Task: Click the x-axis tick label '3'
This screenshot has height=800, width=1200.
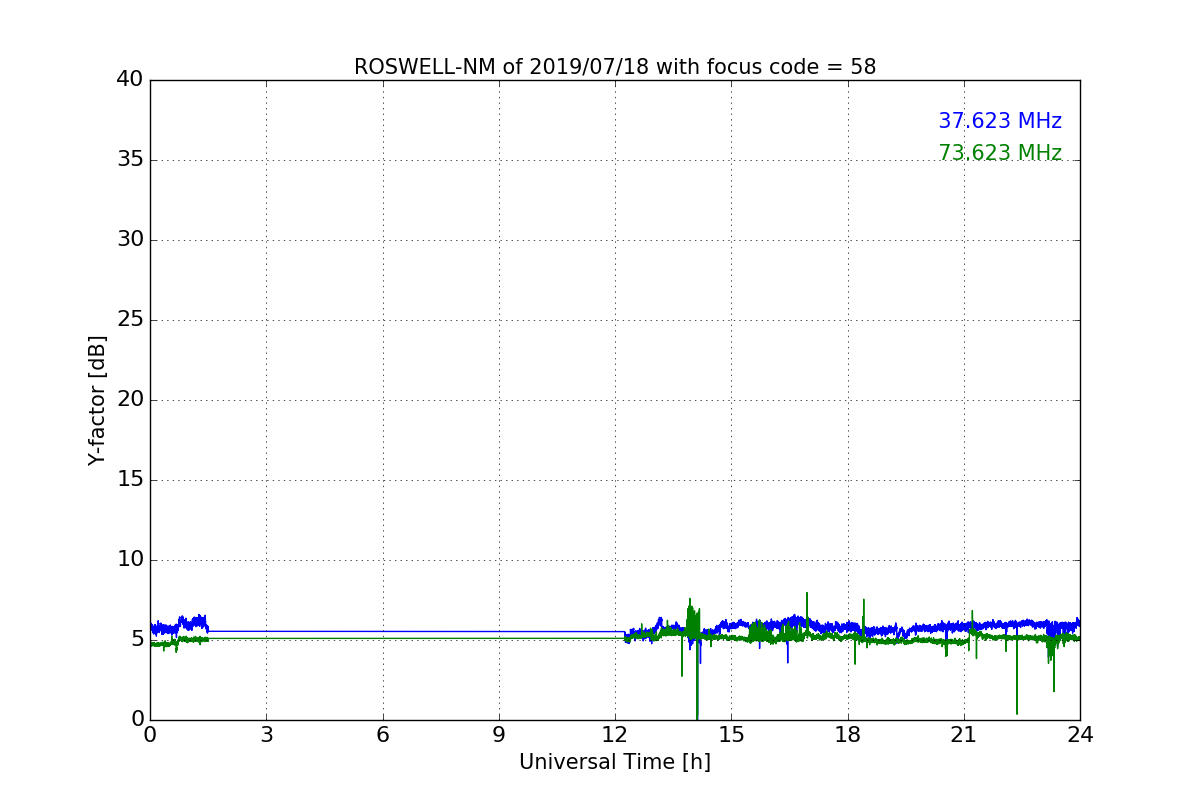Action: tap(266, 734)
